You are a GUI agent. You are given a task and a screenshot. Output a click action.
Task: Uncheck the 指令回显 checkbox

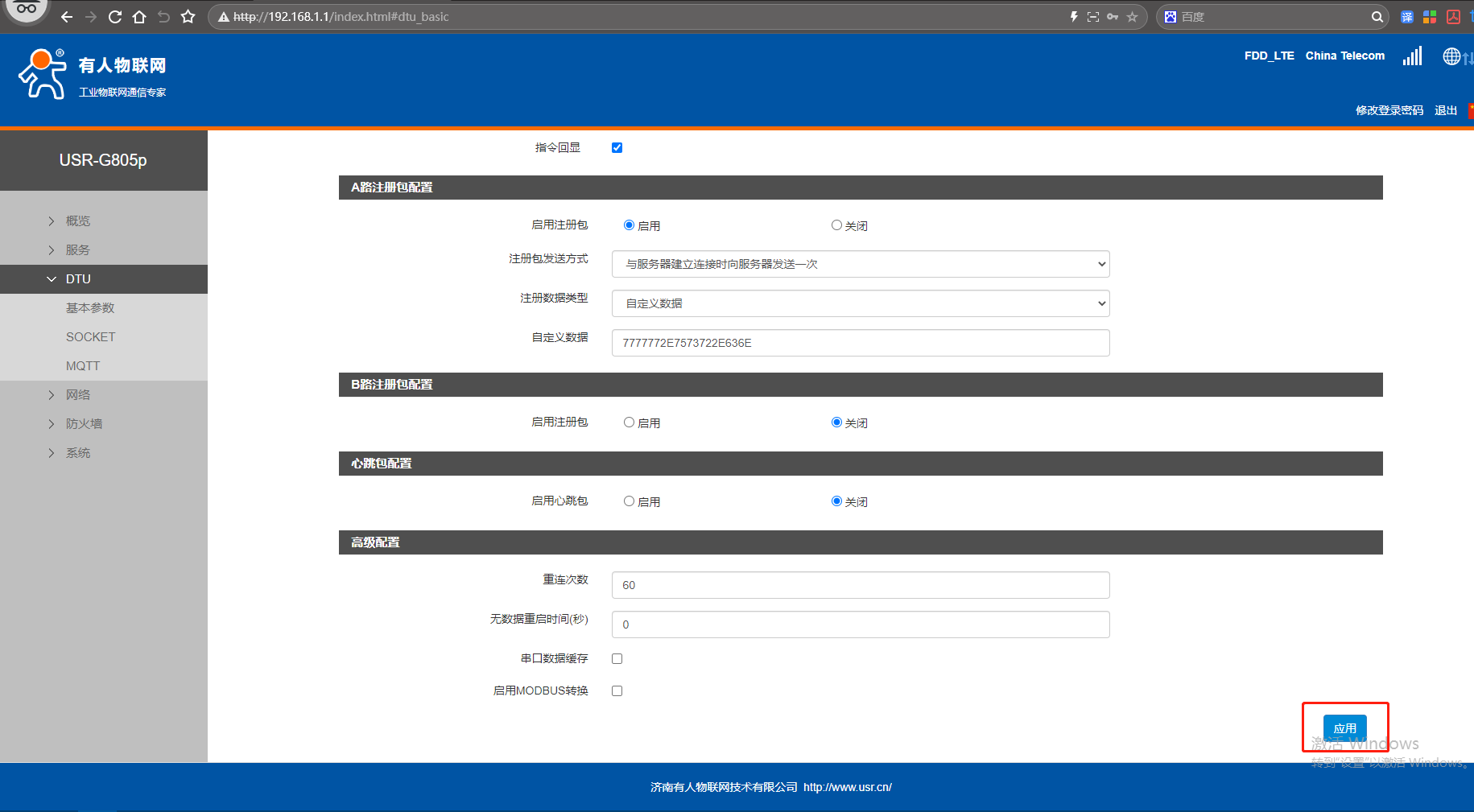pos(617,147)
